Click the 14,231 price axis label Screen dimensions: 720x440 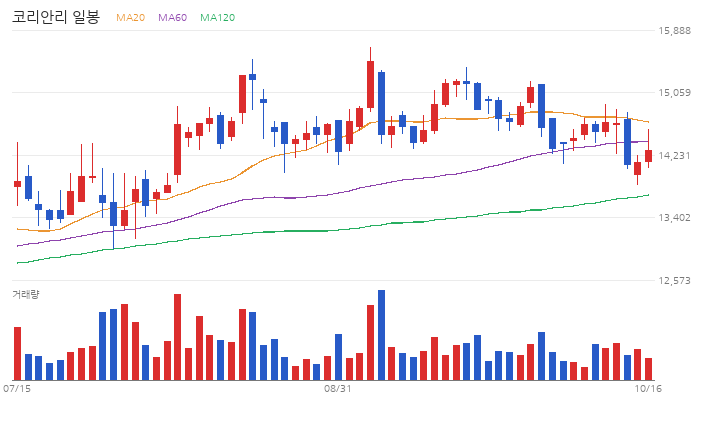(x=674, y=156)
